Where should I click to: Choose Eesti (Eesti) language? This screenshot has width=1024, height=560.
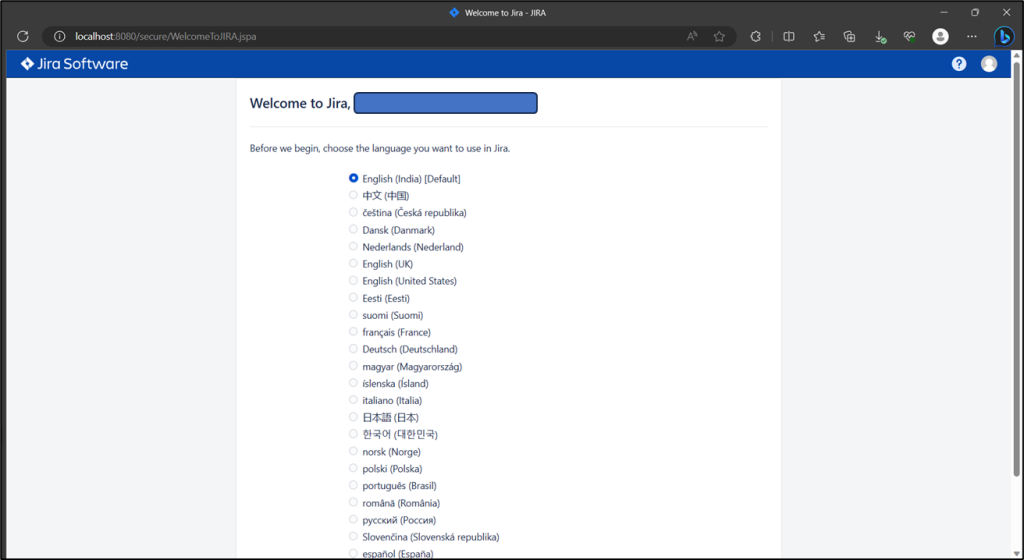pyautogui.click(x=353, y=298)
